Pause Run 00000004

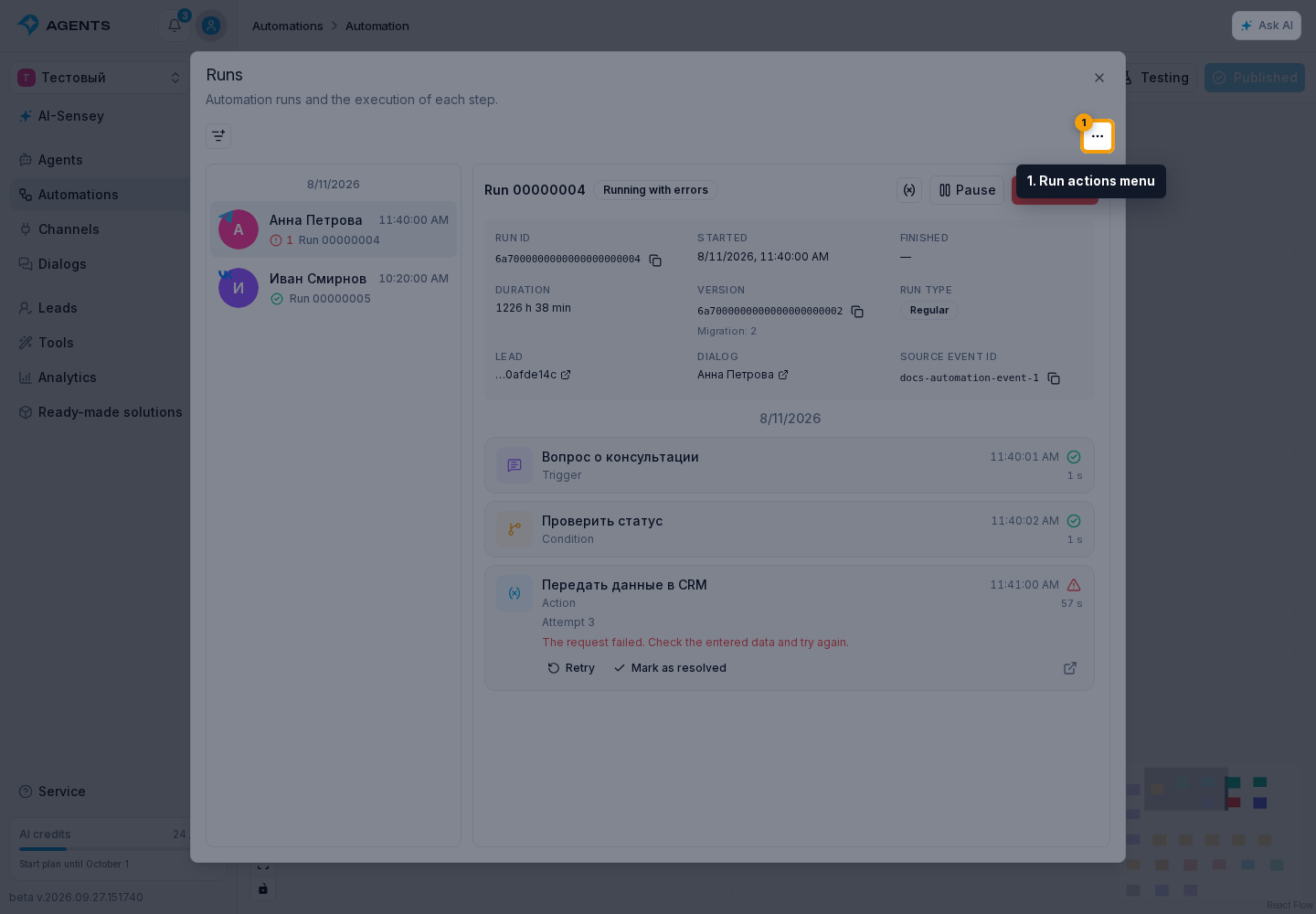[967, 190]
